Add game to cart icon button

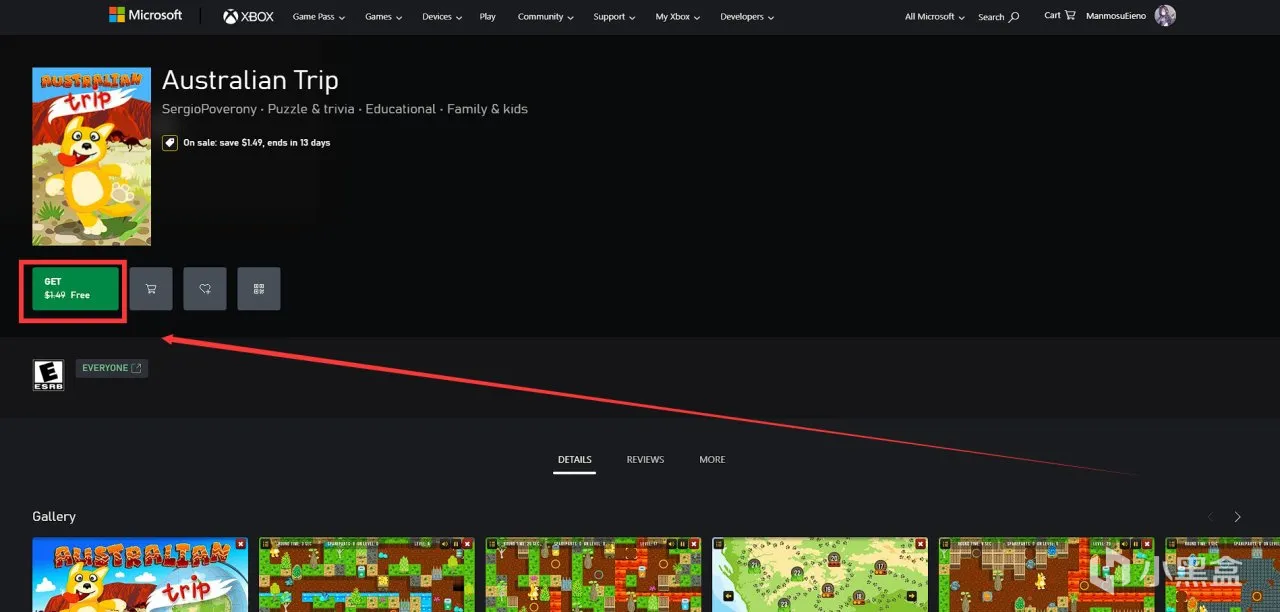[x=151, y=289]
